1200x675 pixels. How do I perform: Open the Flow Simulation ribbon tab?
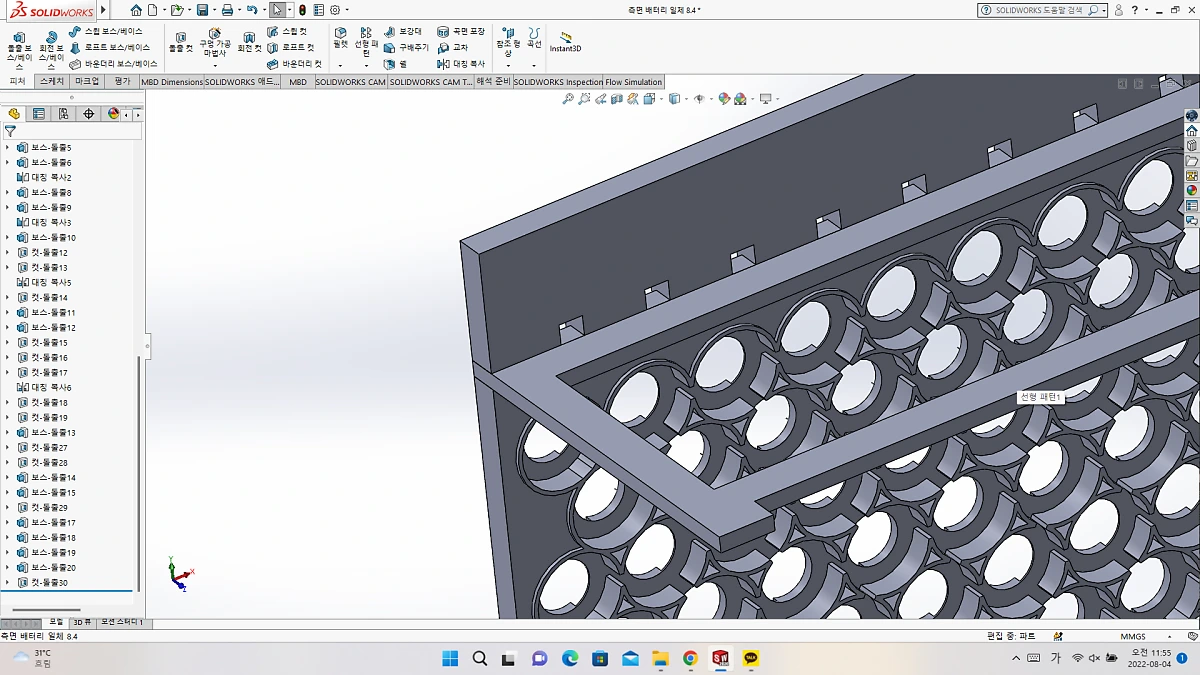point(634,82)
